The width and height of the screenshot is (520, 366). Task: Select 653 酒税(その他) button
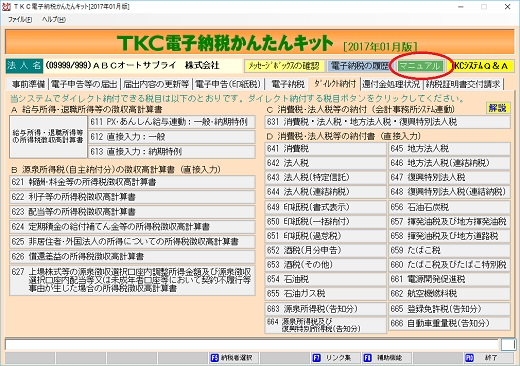(326, 265)
